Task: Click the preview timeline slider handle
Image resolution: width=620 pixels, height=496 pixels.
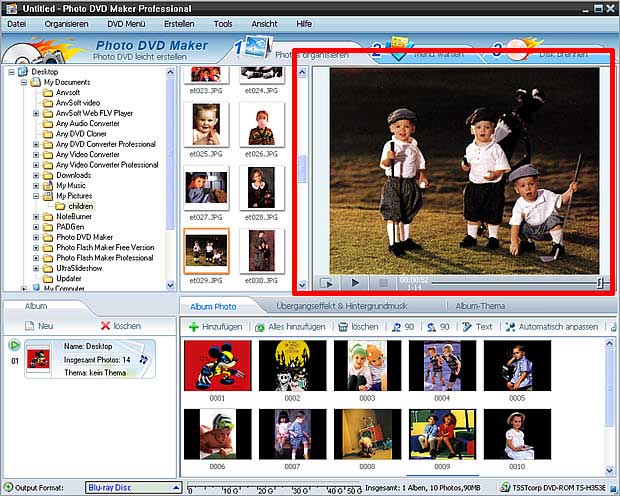Action: click(x=600, y=282)
